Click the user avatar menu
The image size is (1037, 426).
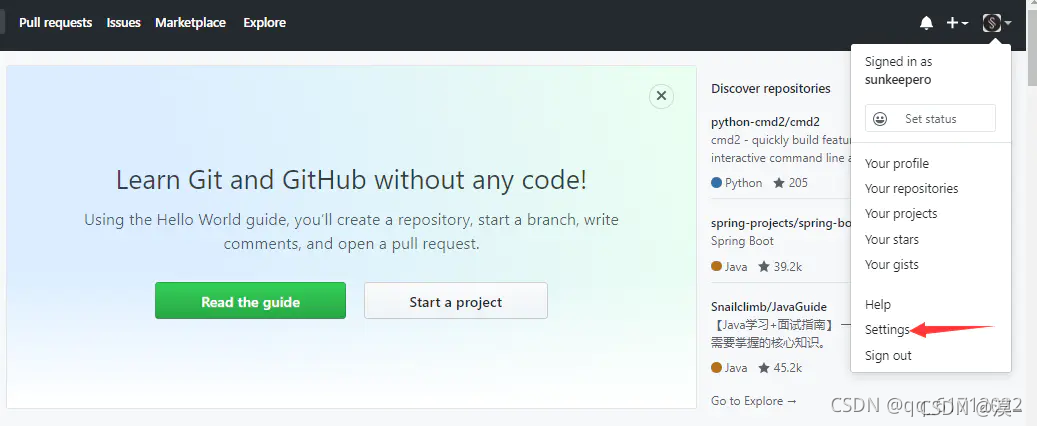[x=997, y=23]
